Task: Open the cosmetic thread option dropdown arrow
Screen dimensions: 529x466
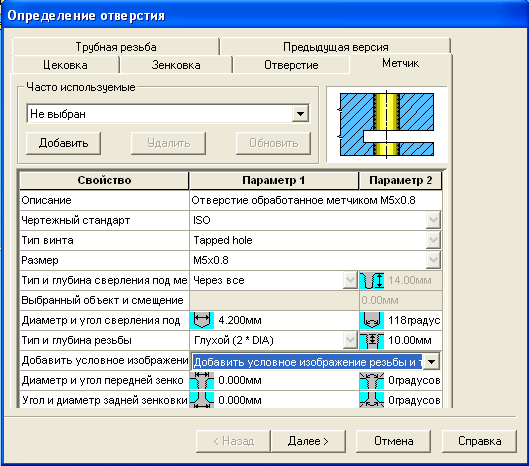Action: (x=431, y=362)
